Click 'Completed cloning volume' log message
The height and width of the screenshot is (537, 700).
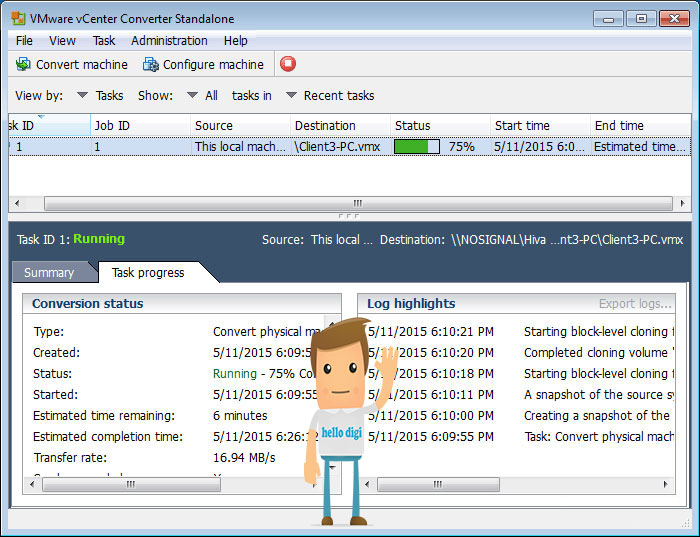[599, 353]
